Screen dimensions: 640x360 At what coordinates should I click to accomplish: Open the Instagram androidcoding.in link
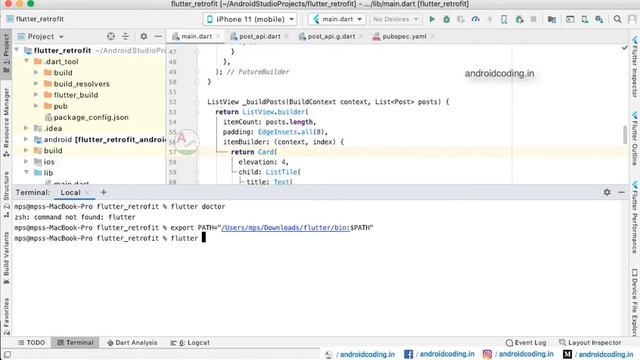coord(518,354)
